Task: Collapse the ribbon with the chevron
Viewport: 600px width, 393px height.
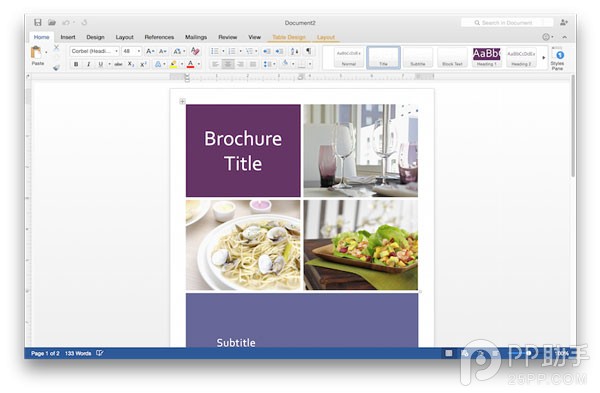Action: click(565, 37)
